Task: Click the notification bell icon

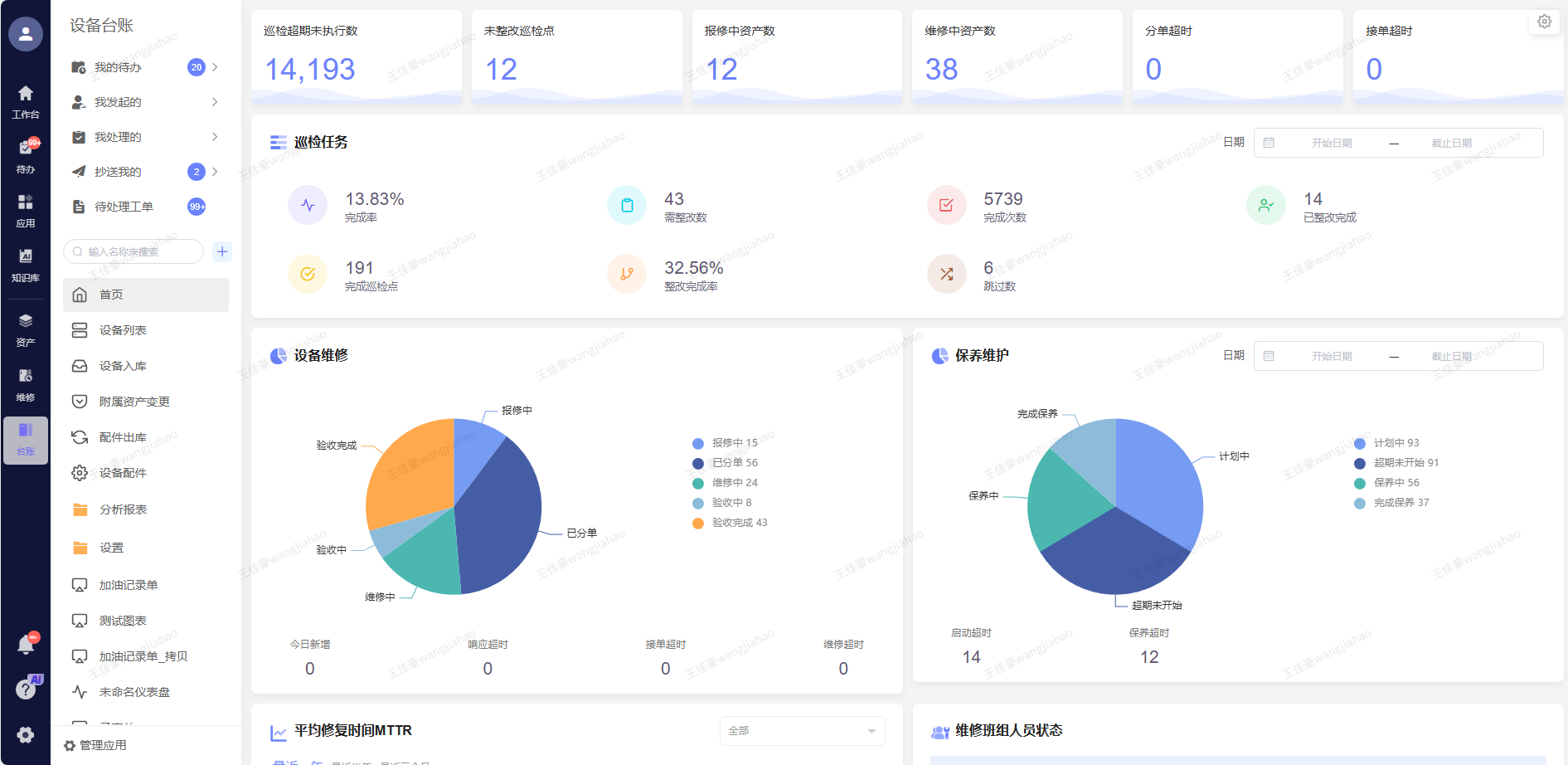Action: [26, 645]
